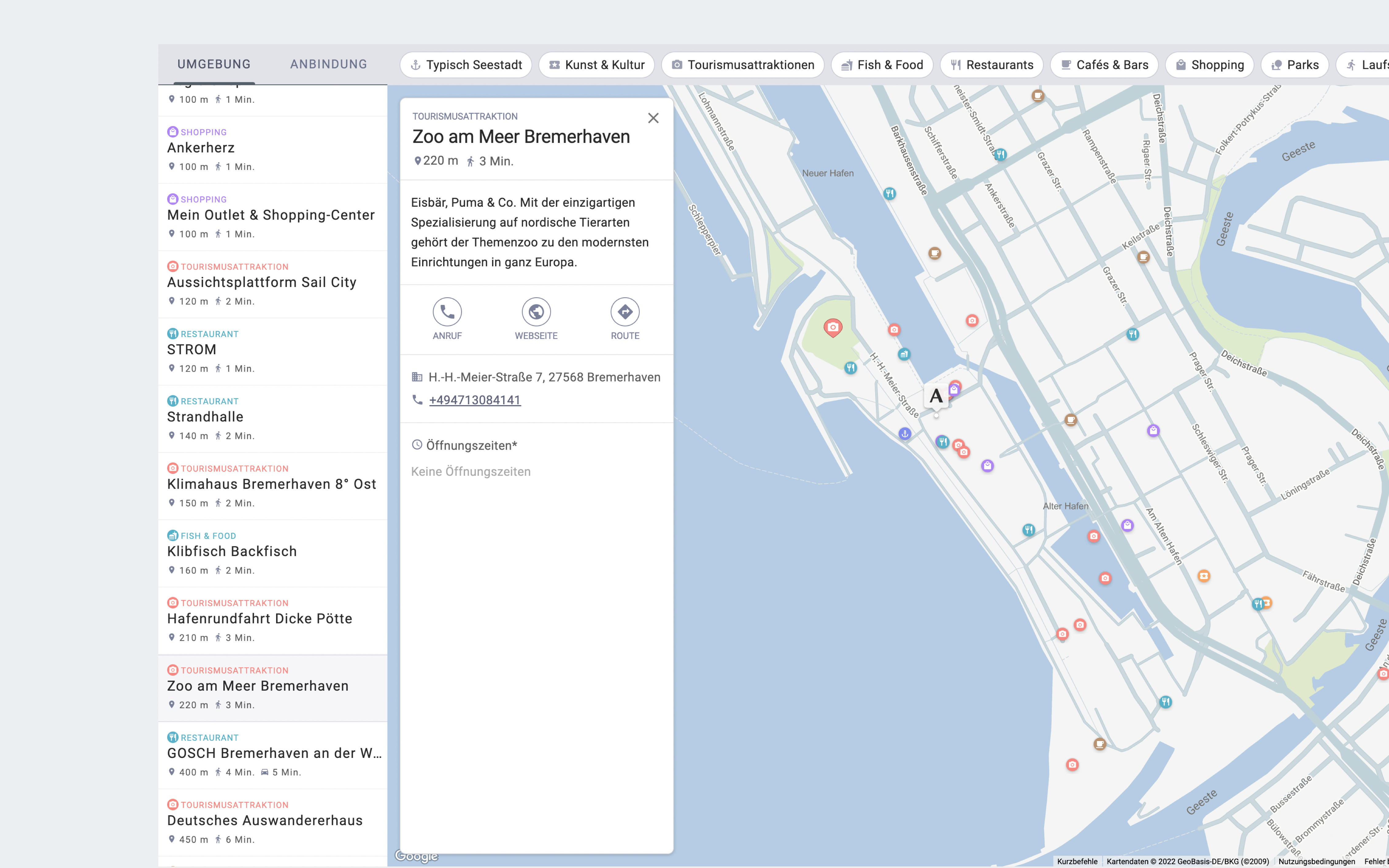Image resolution: width=1389 pixels, height=868 pixels.
Task: Select Klibfisch Backfisch entry
Action: click(x=273, y=553)
